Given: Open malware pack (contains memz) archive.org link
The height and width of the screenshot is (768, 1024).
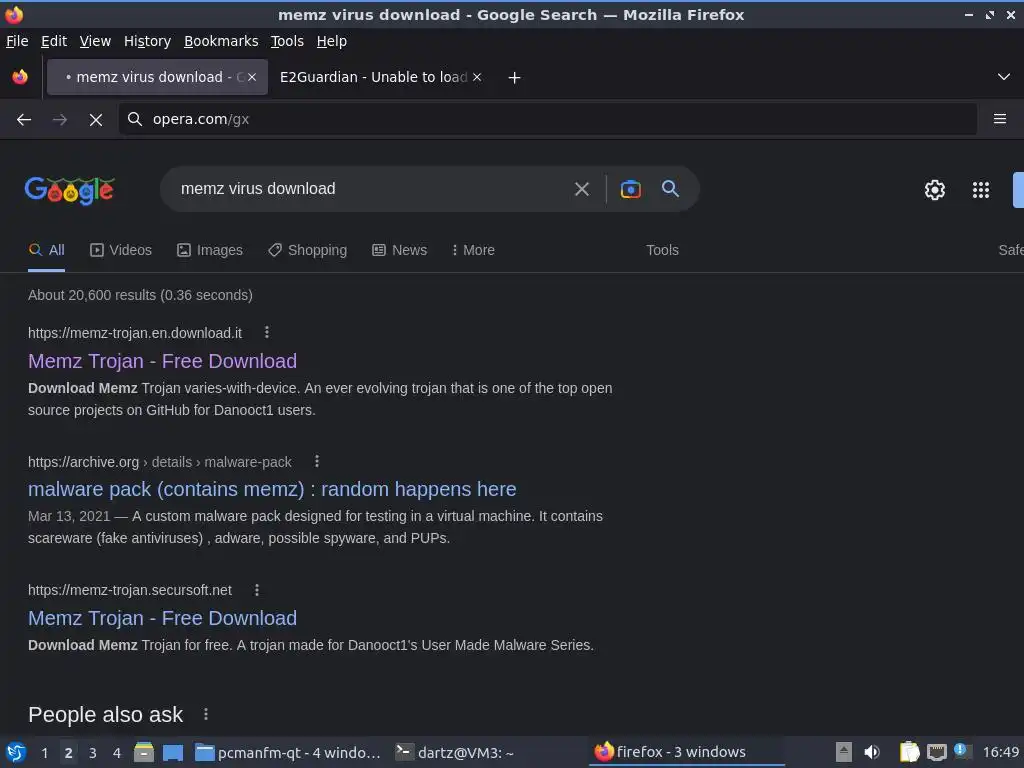Looking at the screenshot, I should tap(272, 489).
